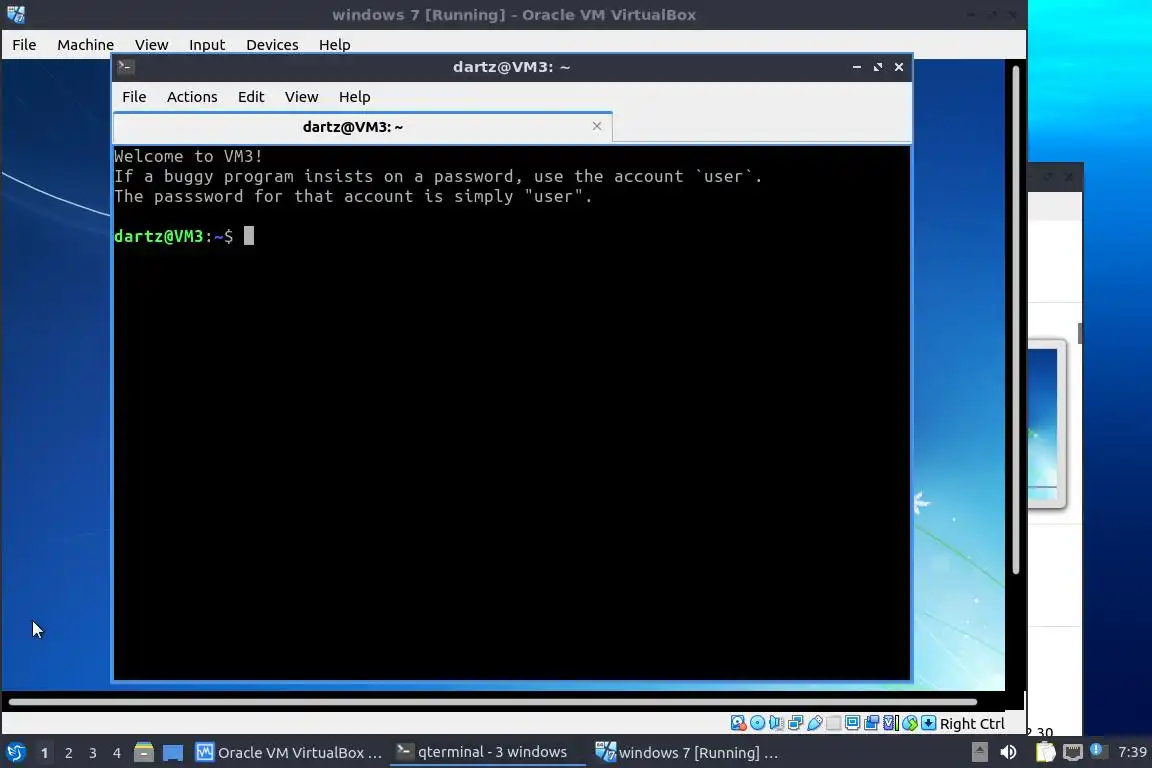Screen dimensions: 1152x768
Task: Switch to windows 7 [Running] taskbar entry
Action: point(686,753)
